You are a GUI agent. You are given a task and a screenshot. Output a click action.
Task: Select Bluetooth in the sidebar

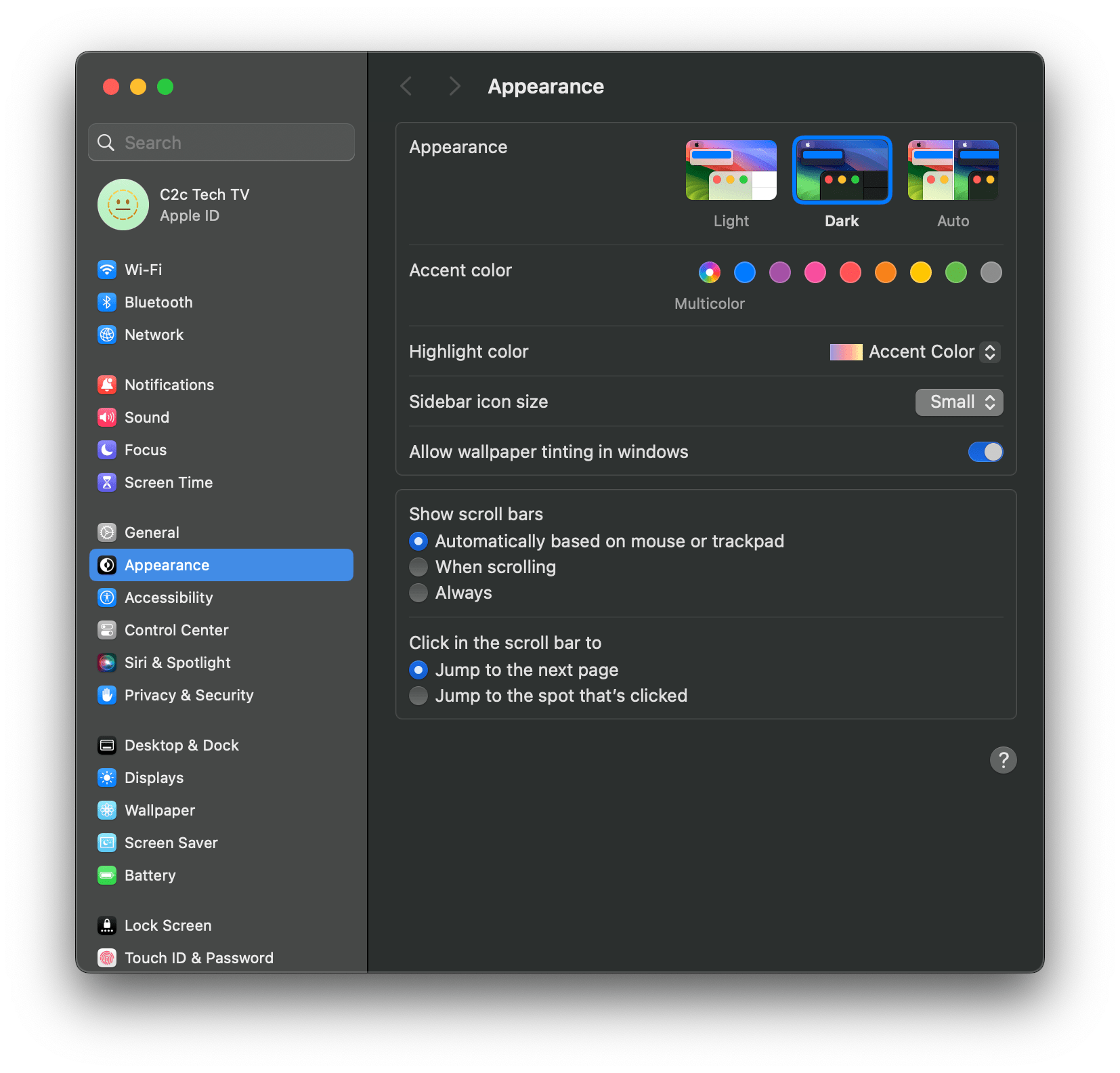(158, 301)
